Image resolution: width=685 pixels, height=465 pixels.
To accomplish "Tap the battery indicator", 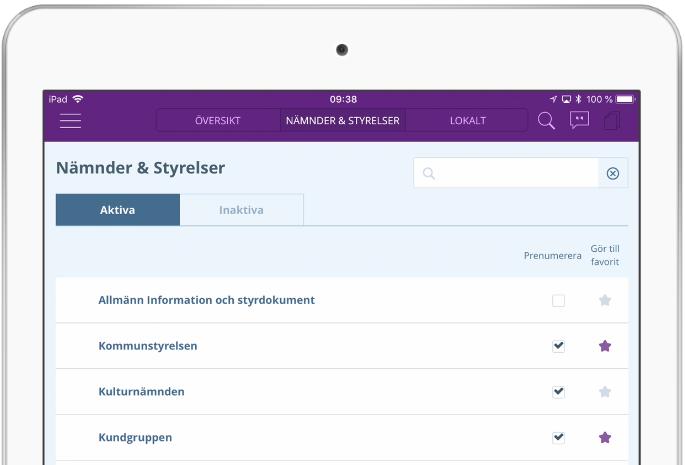I will tap(625, 99).
